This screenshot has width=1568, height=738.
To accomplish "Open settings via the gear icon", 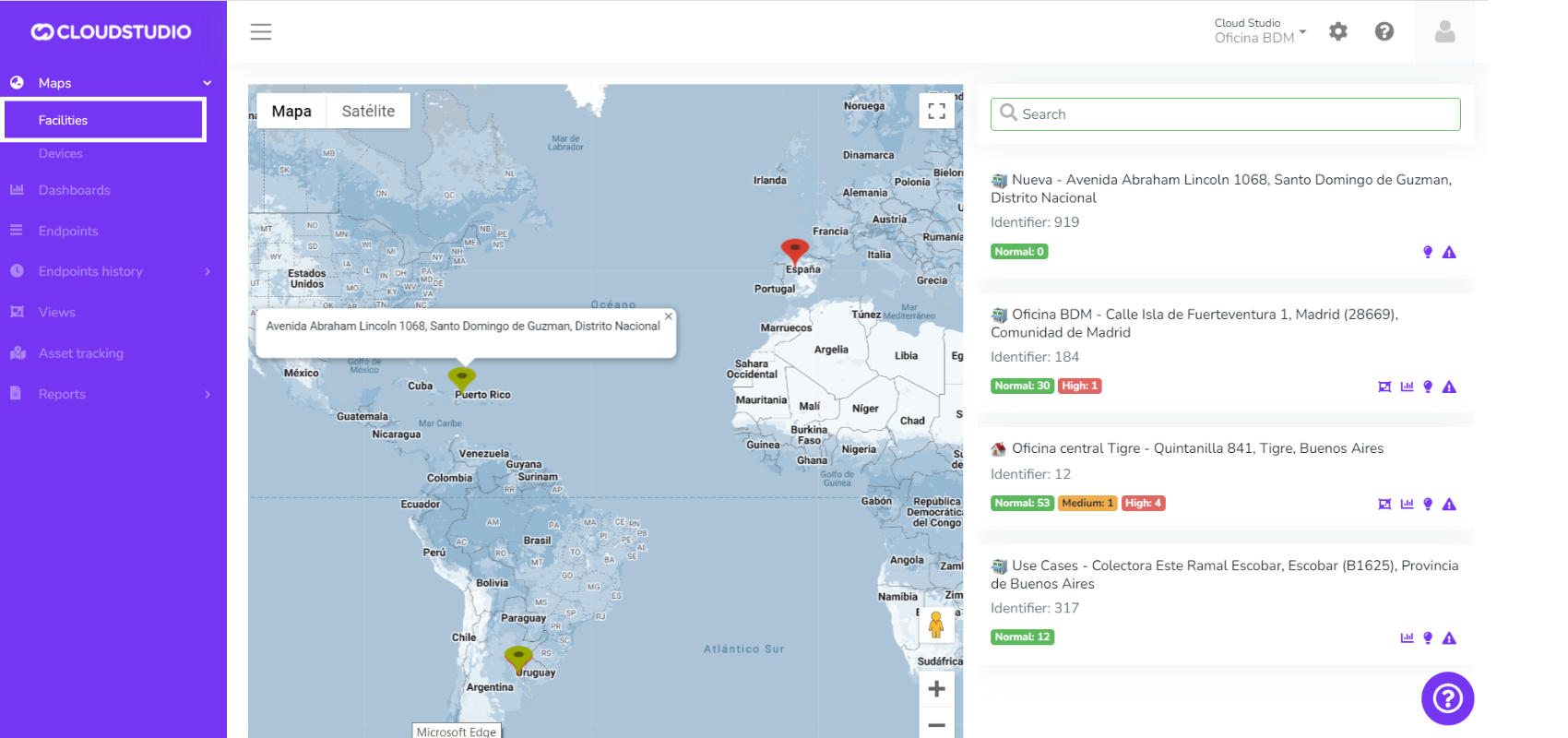I will pyautogui.click(x=1338, y=31).
